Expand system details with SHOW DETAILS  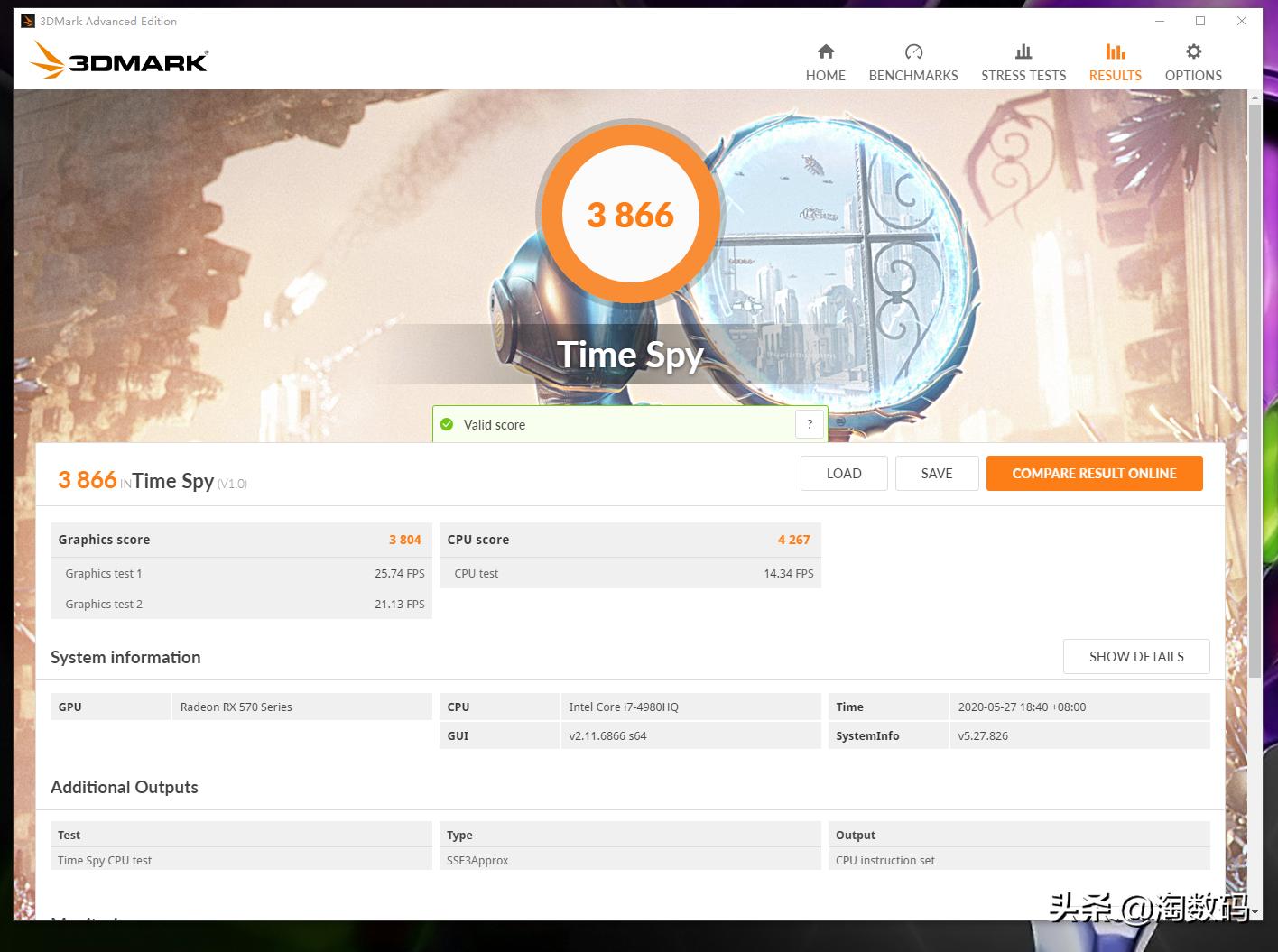pos(1135,656)
